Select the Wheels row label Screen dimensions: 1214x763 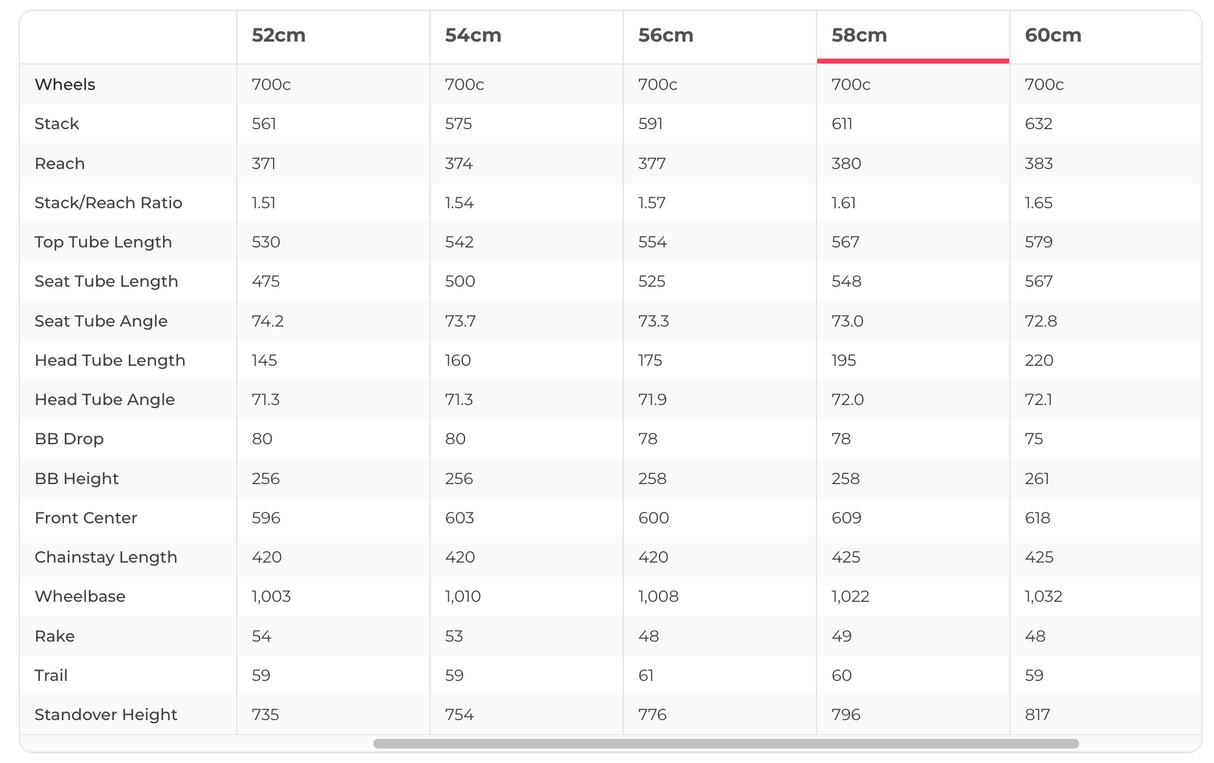[65, 85]
